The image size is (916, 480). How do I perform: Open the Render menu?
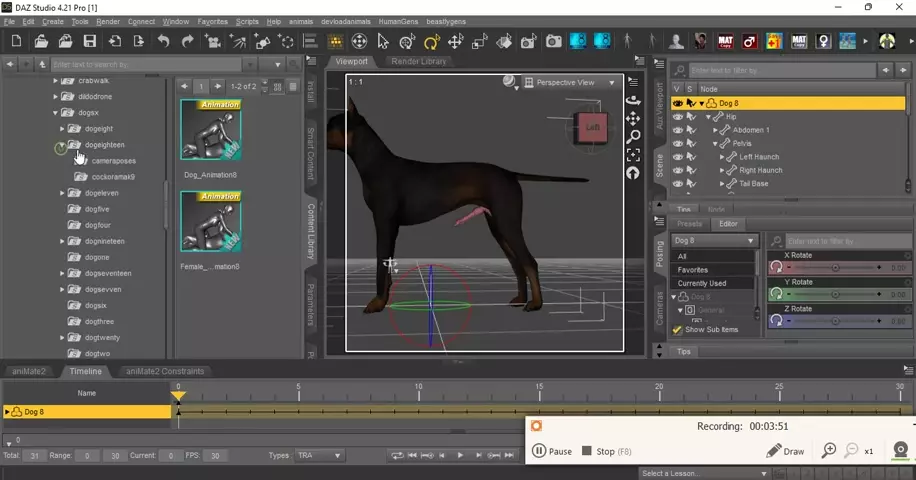107,21
